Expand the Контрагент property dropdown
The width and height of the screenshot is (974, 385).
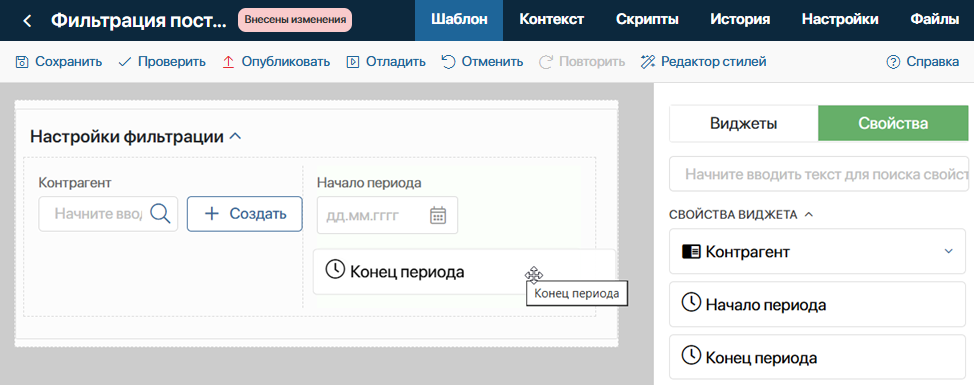[x=948, y=251]
